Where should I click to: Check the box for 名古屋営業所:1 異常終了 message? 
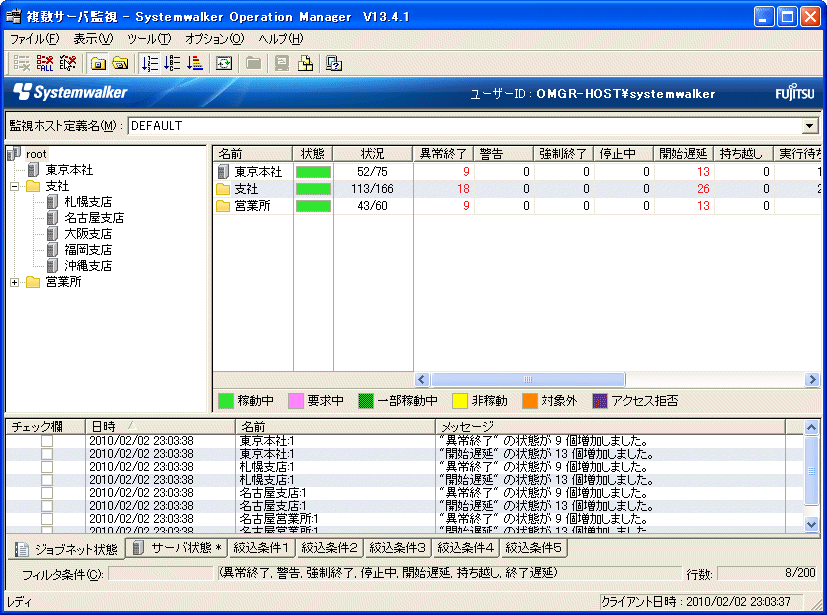click(x=47, y=519)
